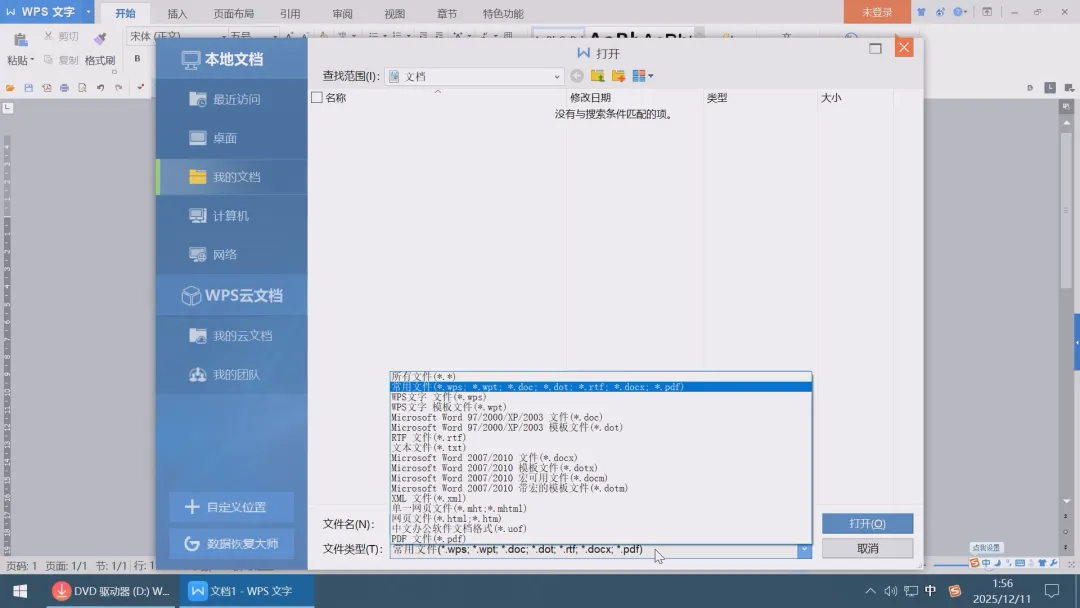Click the WPS document vertical scrollbar down arrow
This screenshot has height=608, width=1080.
click(1066, 502)
